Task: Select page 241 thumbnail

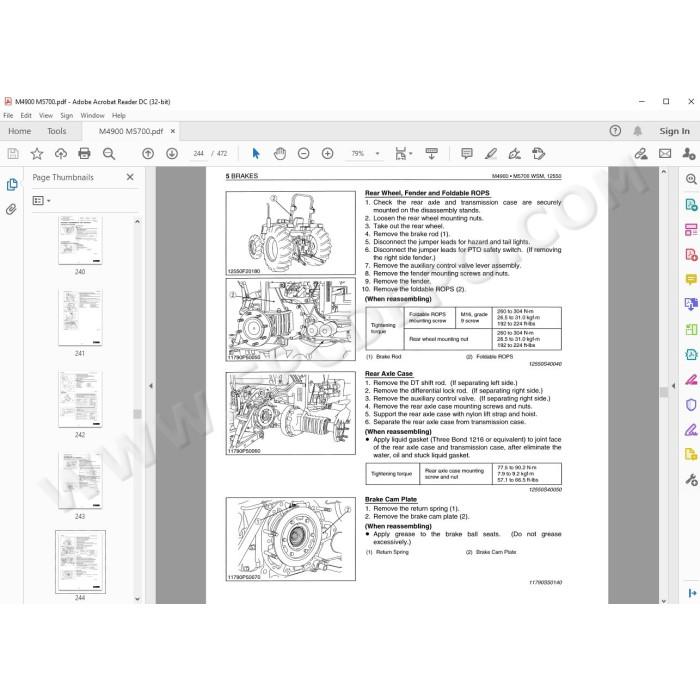Action: (x=80, y=317)
